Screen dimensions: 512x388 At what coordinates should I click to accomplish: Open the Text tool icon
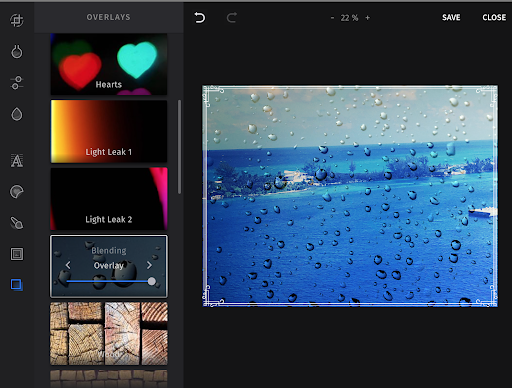click(17, 160)
